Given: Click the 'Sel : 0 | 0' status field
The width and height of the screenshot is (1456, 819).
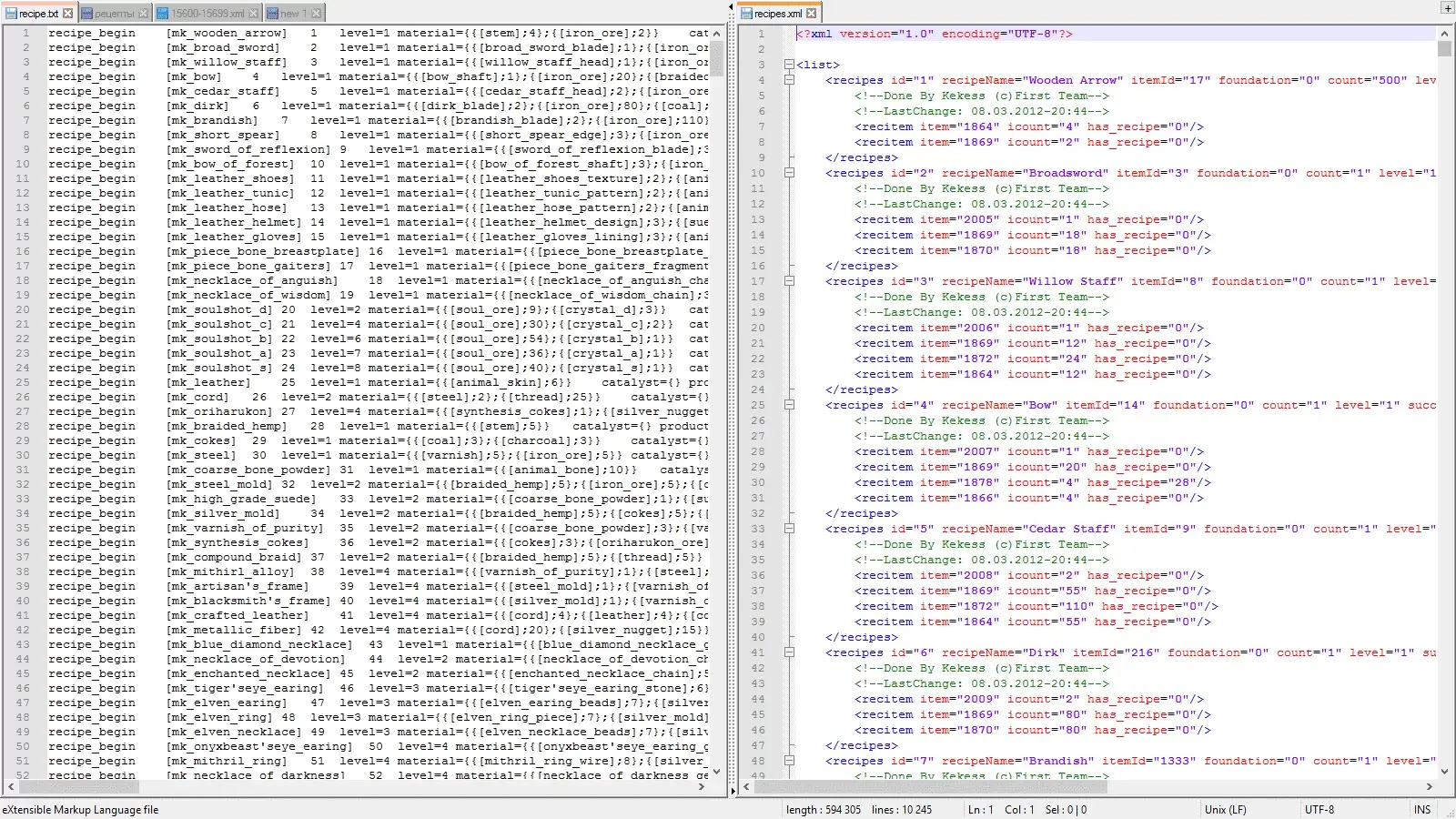Looking at the screenshot, I should click(1066, 810).
